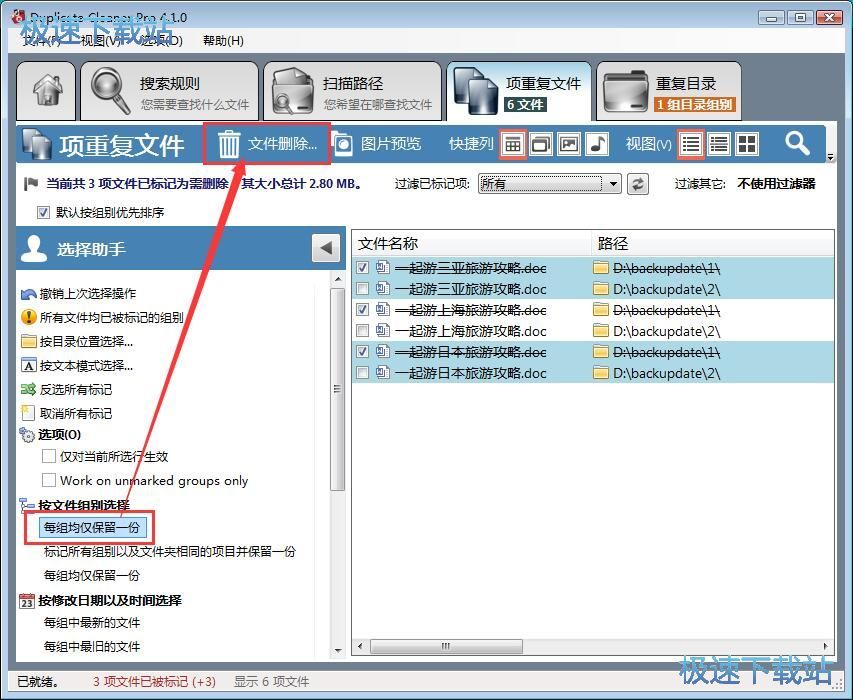Click the flag icon before marked files summary
Screen dimensions: 853x700
click(x=31, y=184)
